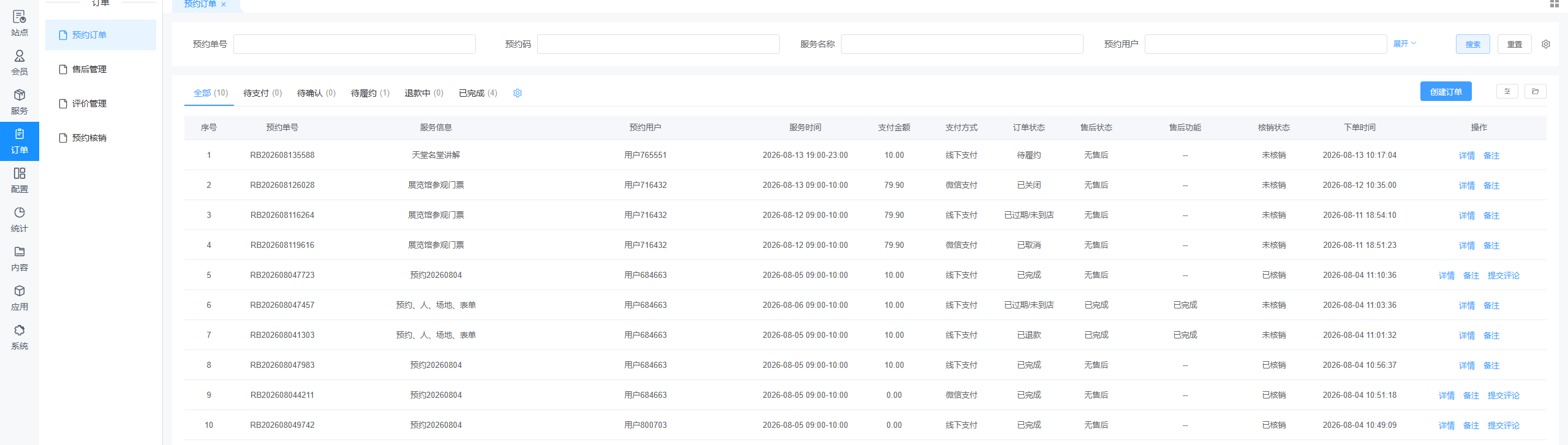The image size is (1568, 445).
Task: Switch to the 待确认 (0) tab
Action: point(317,93)
